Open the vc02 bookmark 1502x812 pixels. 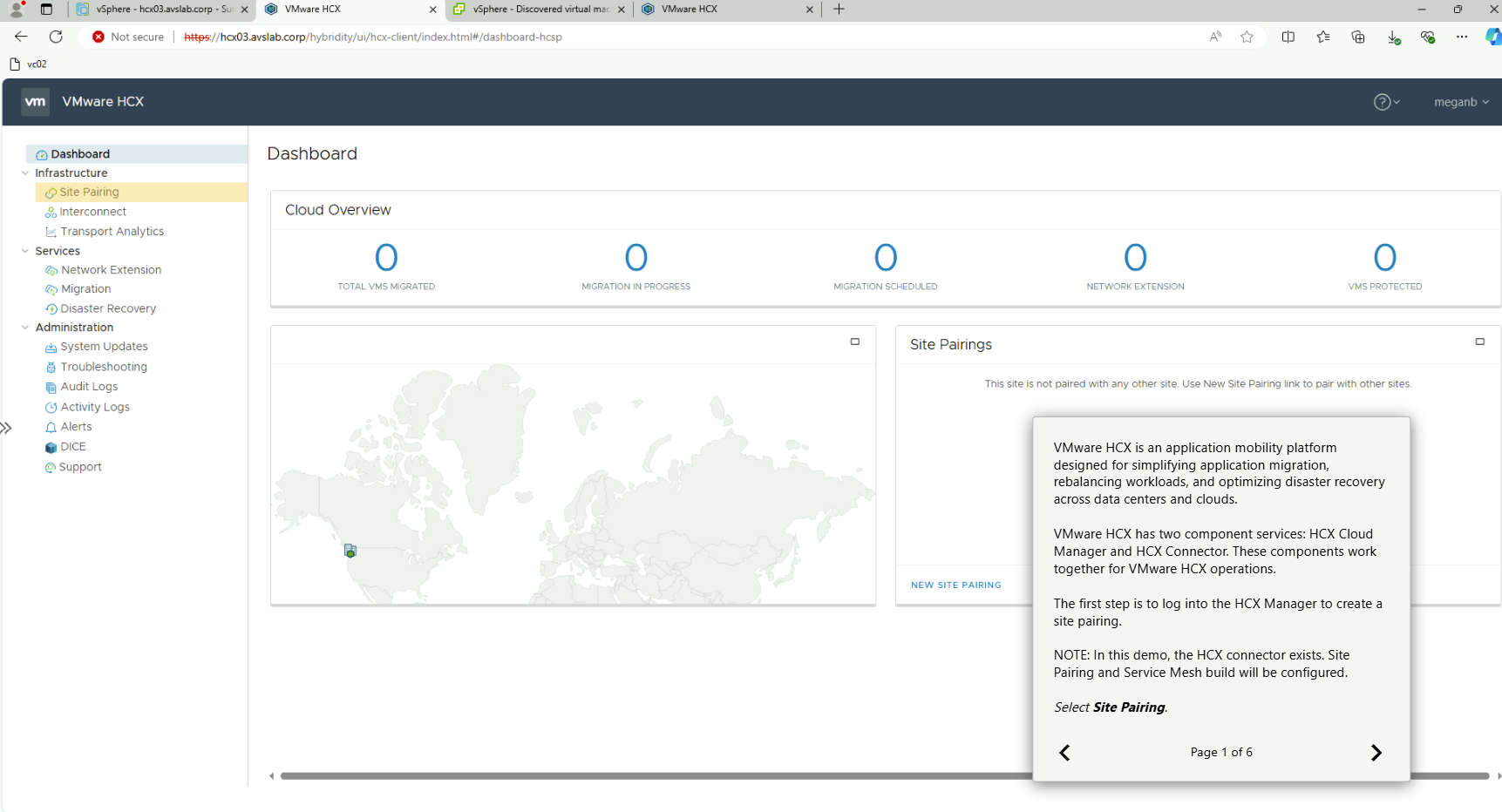pyautogui.click(x=28, y=64)
